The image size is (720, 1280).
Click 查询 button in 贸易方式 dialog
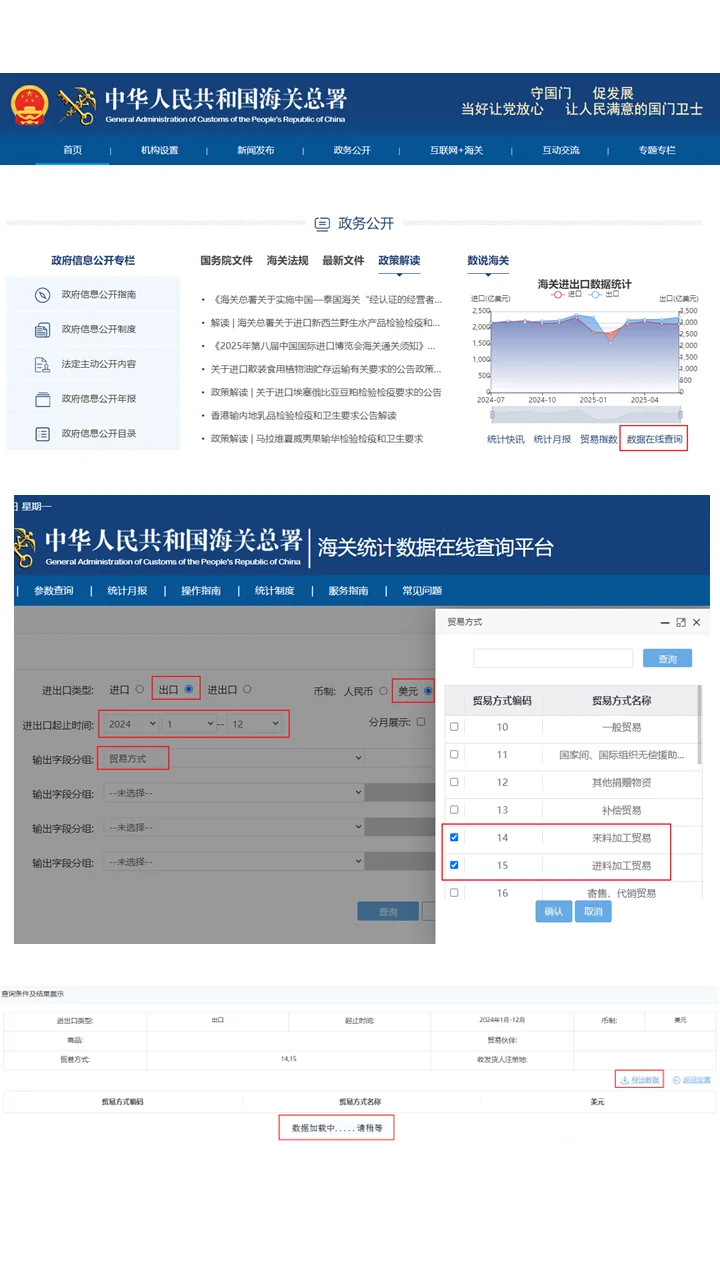point(668,659)
